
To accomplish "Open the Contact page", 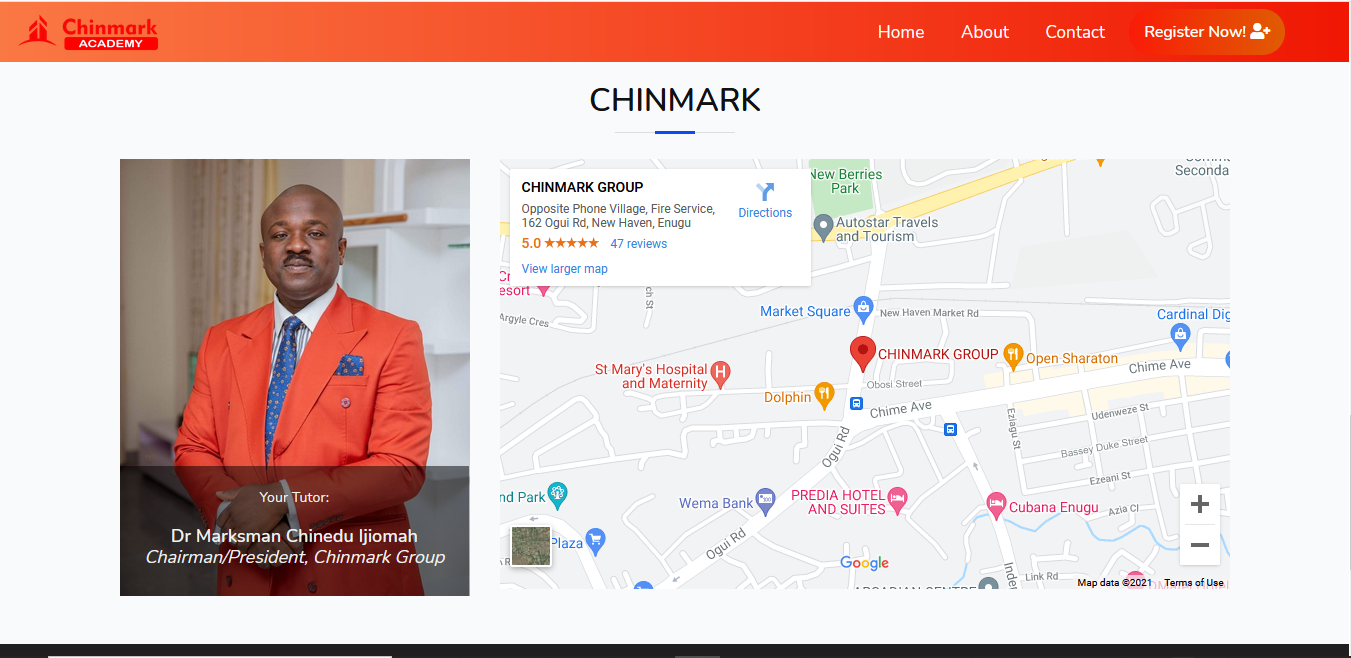I will (x=1075, y=32).
